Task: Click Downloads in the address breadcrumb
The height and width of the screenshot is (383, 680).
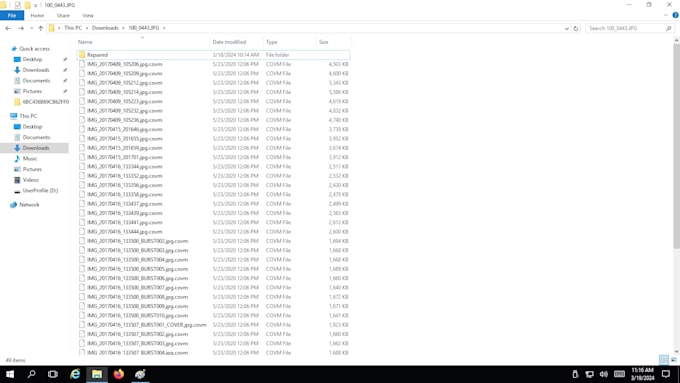Action: (105, 28)
